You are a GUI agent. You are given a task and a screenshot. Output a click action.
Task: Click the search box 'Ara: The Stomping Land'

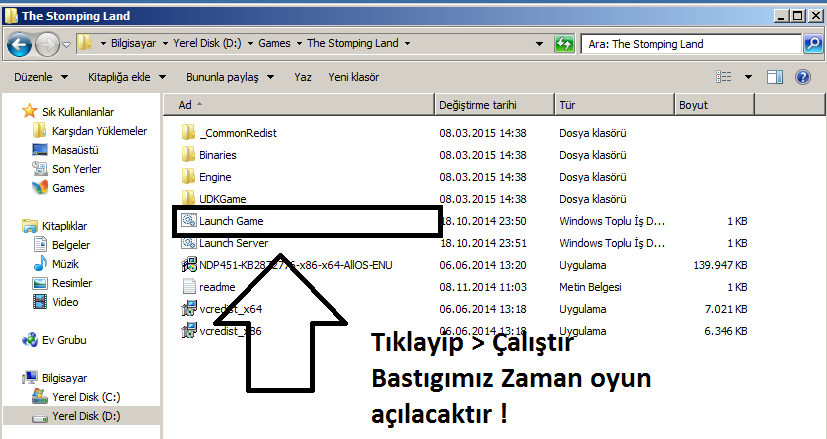click(x=691, y=44)
